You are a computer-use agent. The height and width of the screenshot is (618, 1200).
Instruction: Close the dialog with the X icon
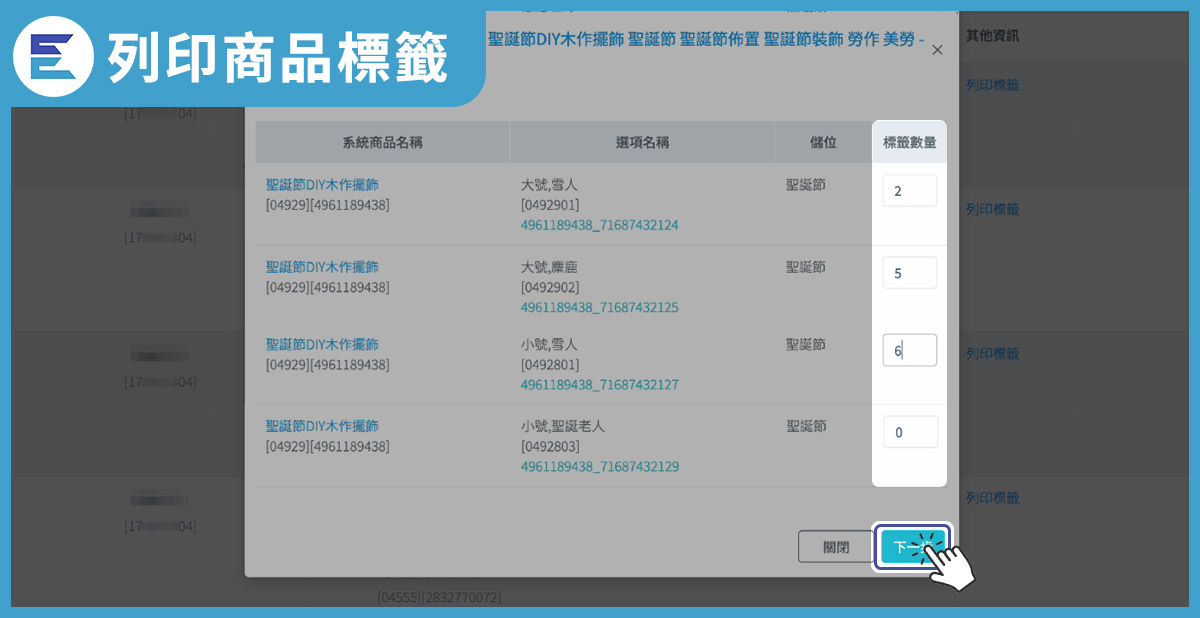click(x=936, y=50)
